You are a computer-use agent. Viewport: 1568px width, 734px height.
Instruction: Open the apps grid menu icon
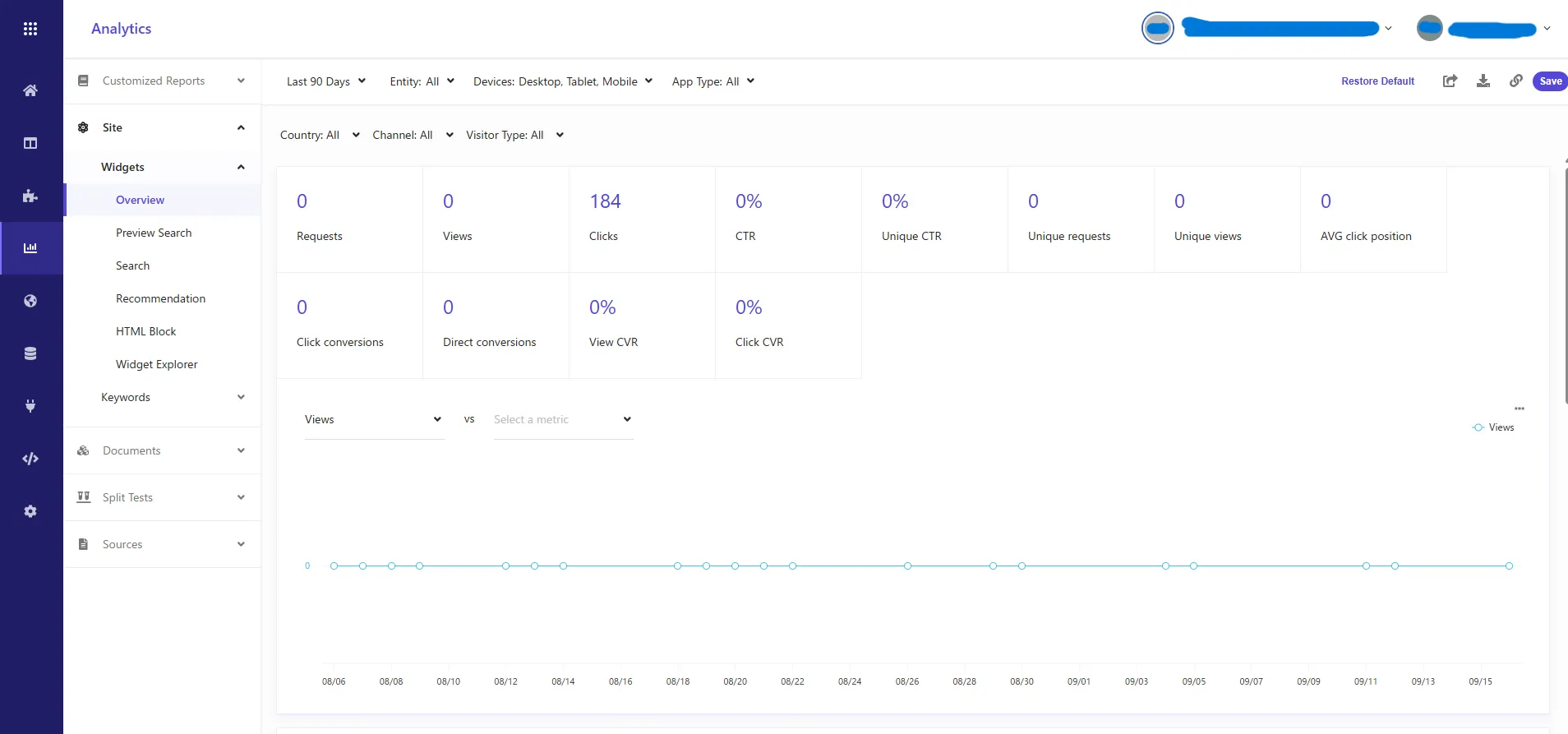(x=30, y=29)
